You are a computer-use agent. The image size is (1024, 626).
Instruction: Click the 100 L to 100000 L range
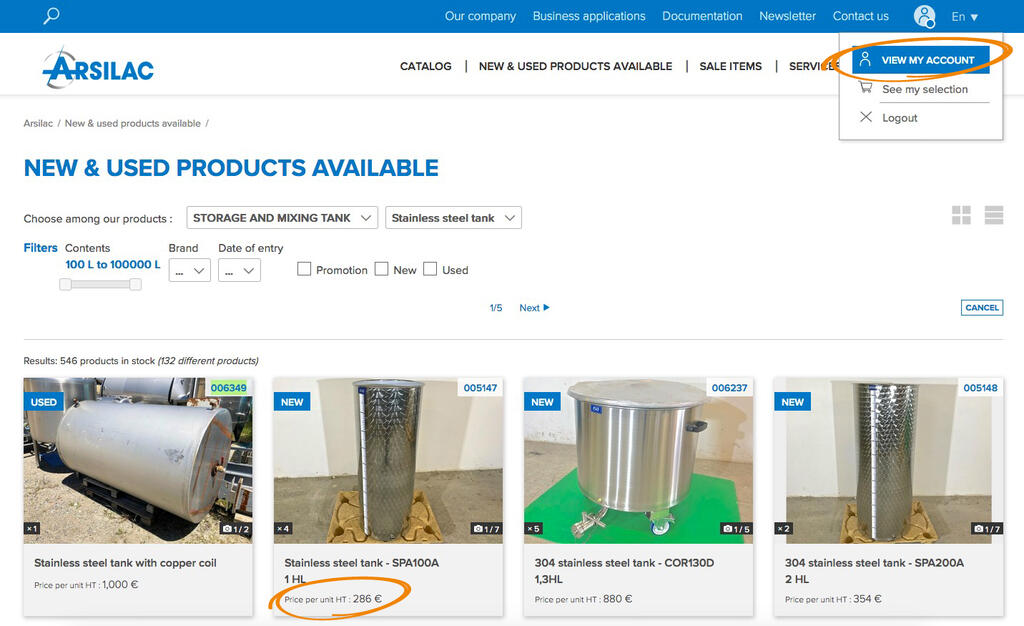pyautogui.click(x=112, y=264)
